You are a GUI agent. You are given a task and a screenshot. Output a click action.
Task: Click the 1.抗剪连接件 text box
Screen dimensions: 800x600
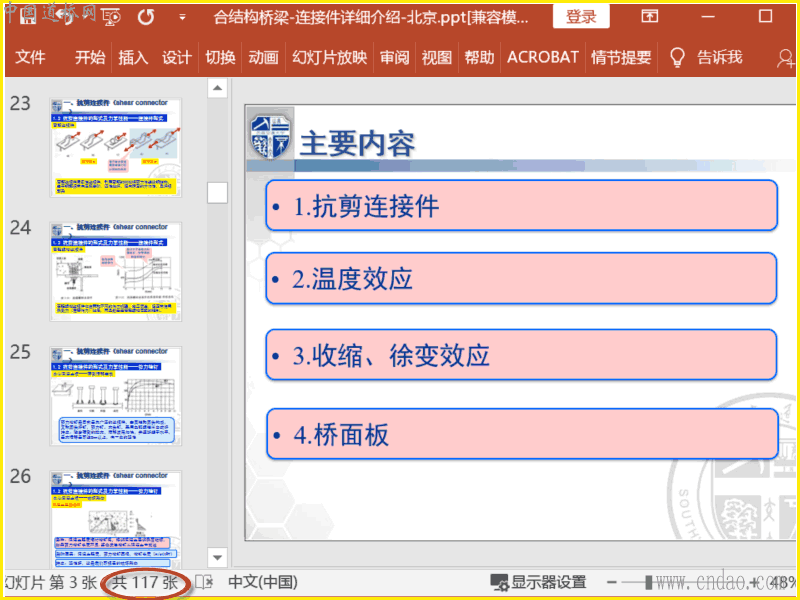521,206
